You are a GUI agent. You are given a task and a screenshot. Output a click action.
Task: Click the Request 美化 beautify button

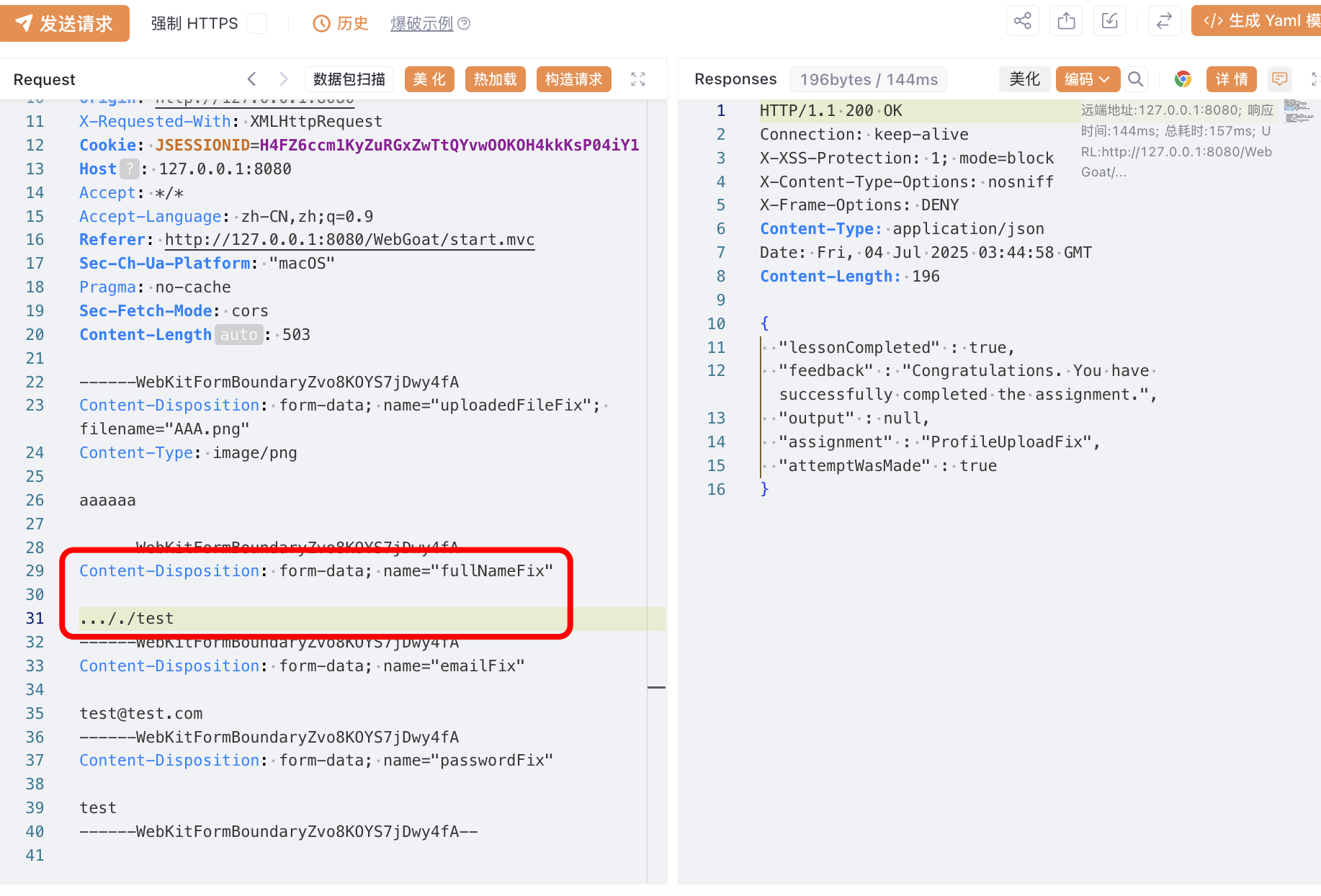coord(429,79)
